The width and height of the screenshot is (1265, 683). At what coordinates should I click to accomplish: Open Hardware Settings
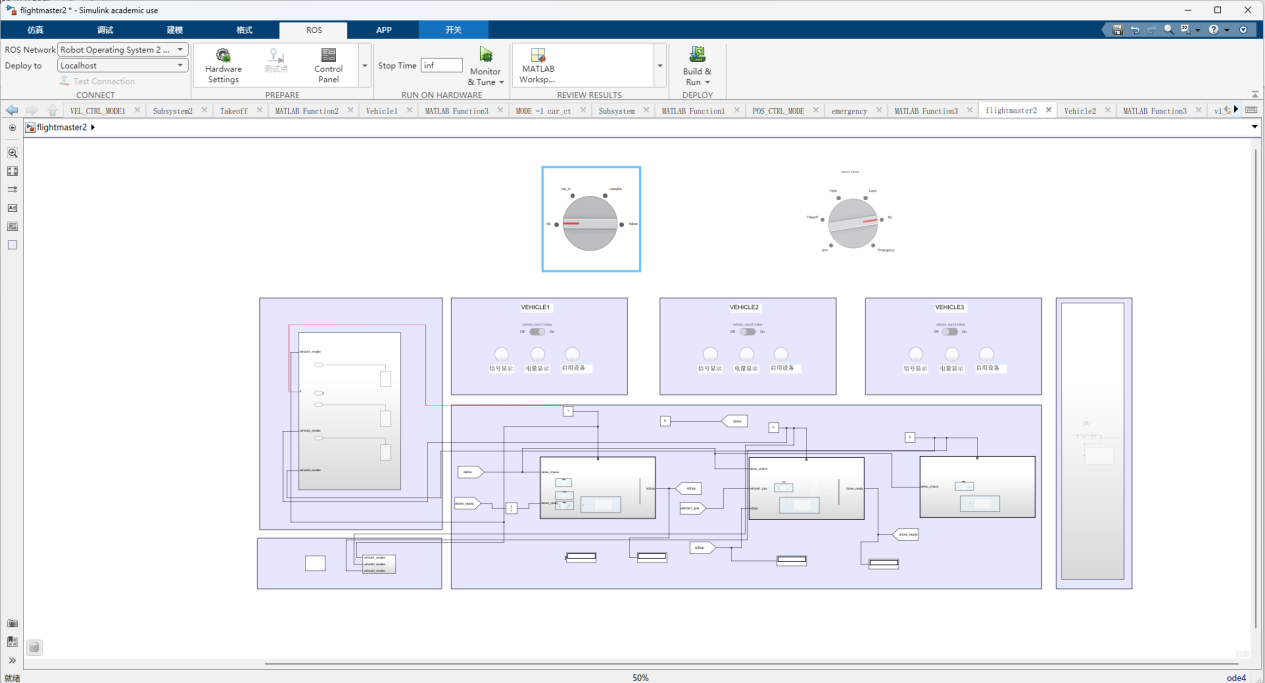point(223,66)
